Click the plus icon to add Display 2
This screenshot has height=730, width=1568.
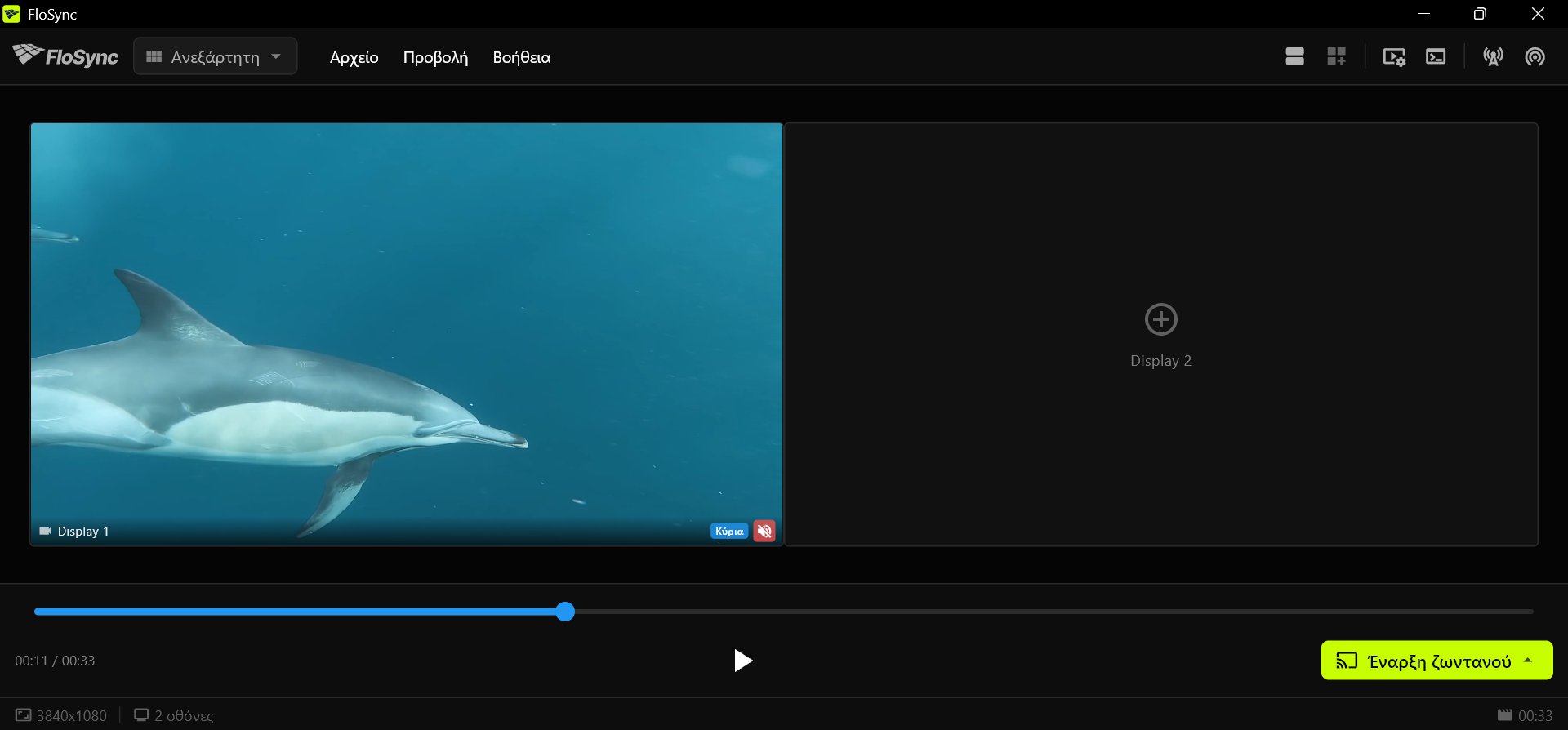[x=1160, y=319]
